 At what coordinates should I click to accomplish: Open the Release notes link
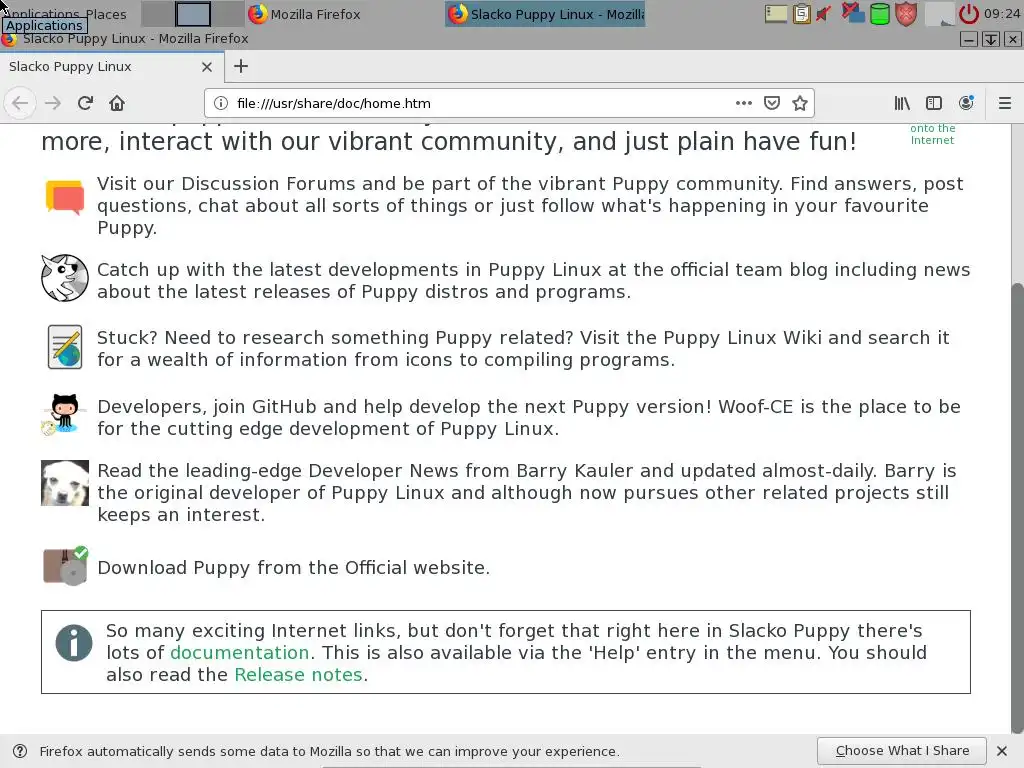coord(298,675)
